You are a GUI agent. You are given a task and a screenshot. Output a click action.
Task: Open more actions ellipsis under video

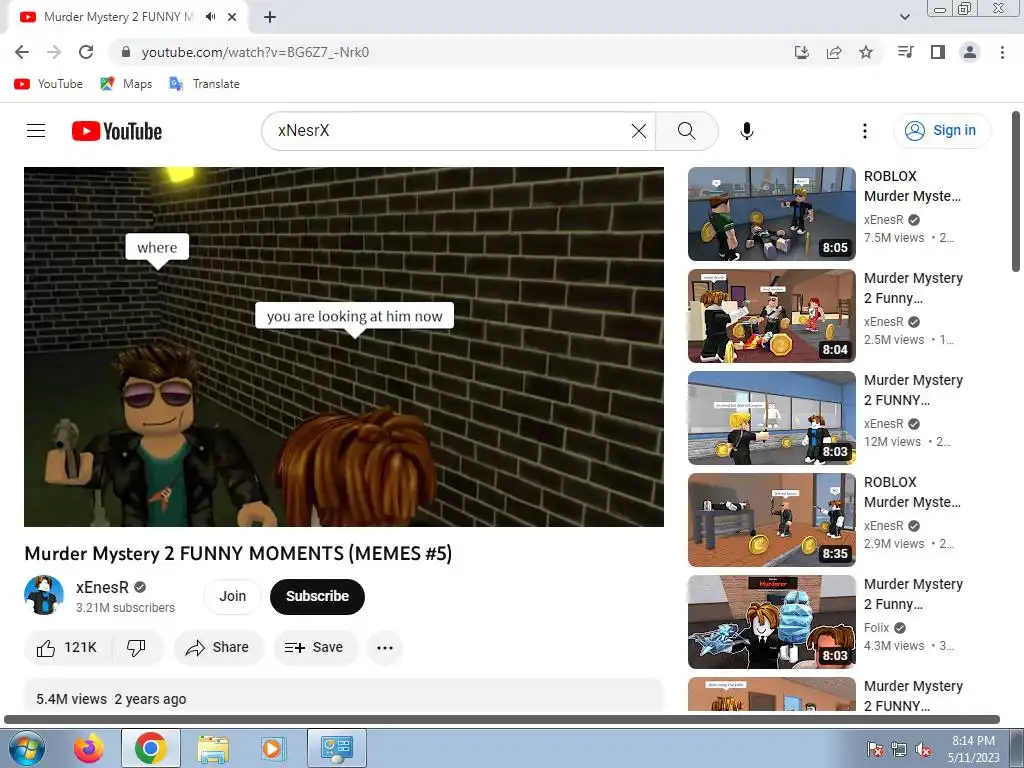[x=385, y=647]
